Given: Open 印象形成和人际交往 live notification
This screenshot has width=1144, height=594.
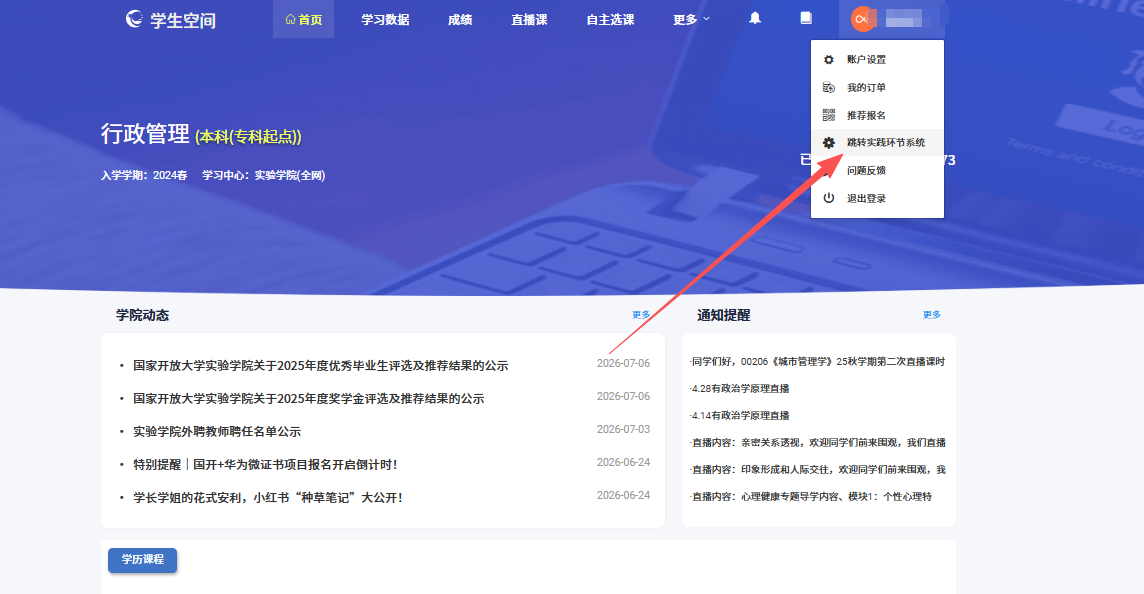Looking at the screenshot, I should (818, 469).
